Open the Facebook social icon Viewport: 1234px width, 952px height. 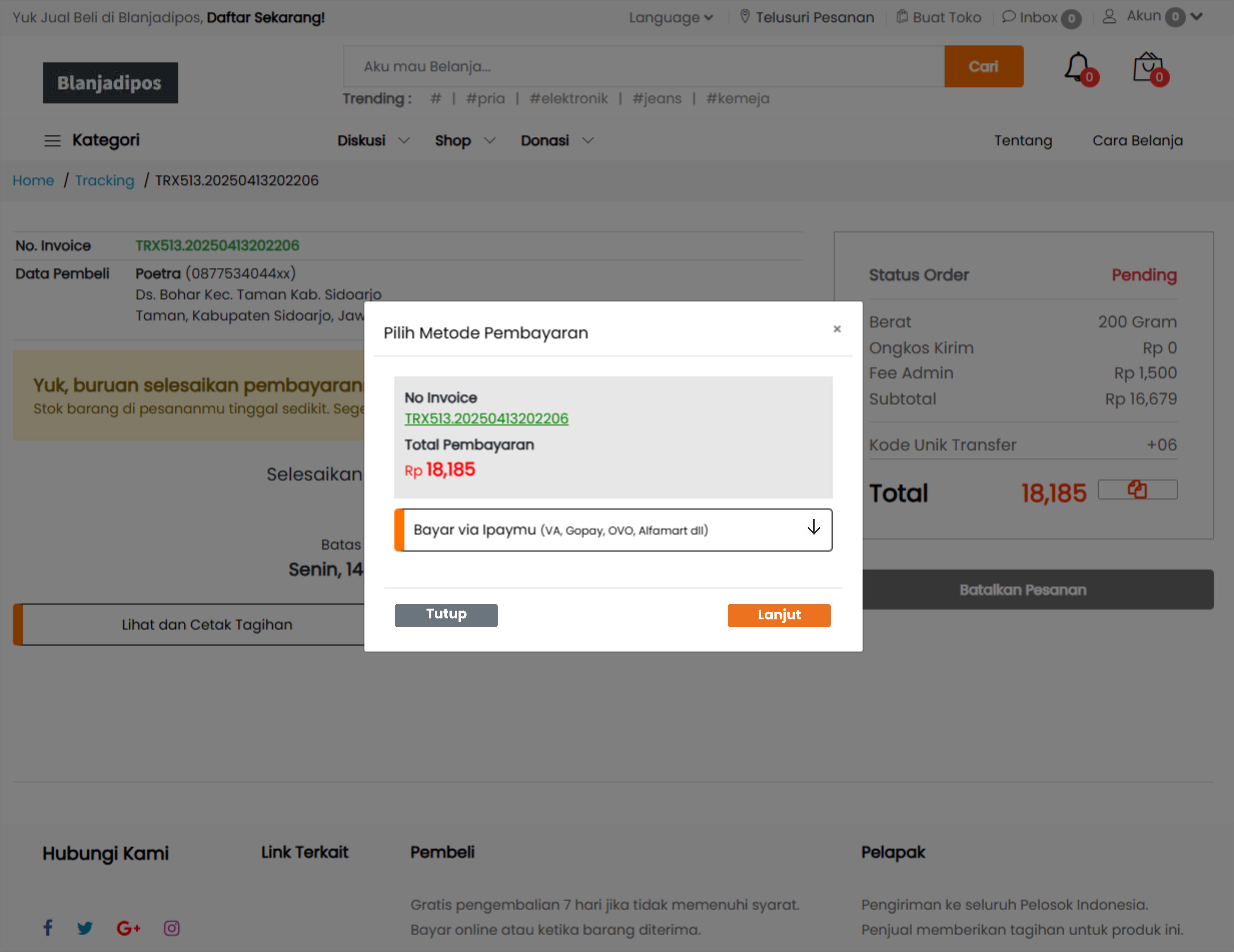tap(48, 928)
